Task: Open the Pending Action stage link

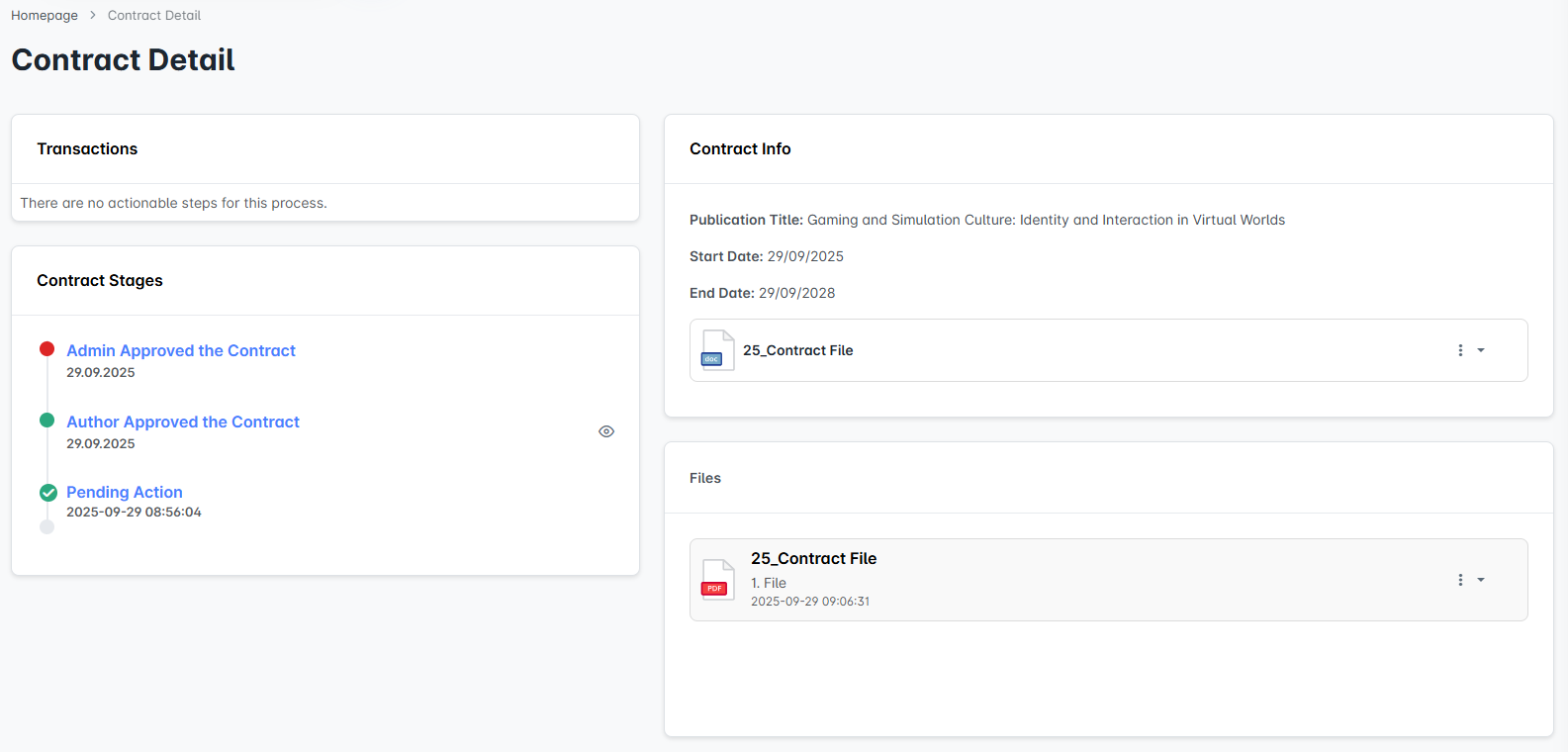Action: click(x=125, y=493)
